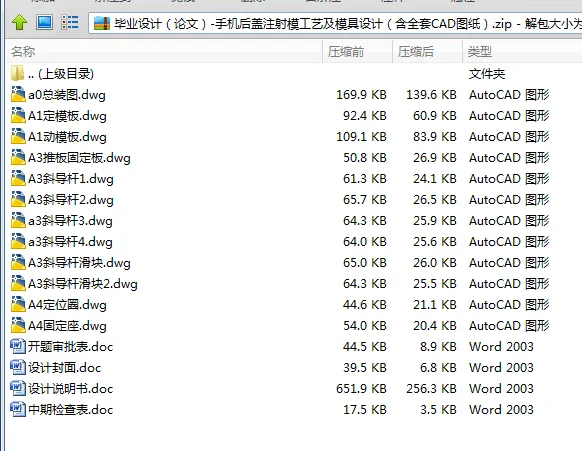Click the 3.5 KB compressed size value

point(438,409)
